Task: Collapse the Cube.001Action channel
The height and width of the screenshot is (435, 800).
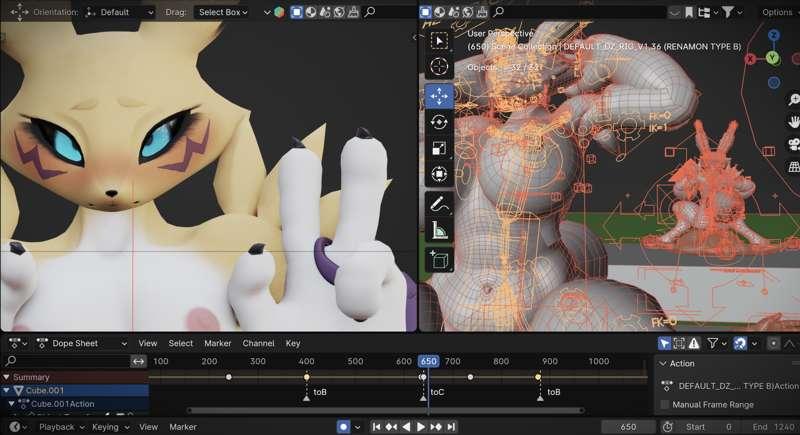Action: pyautogui.click(x=11, y=404)
